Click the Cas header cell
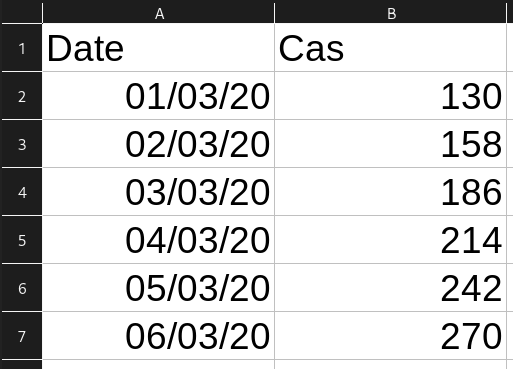 pyautogui.click(x=391, y=48)
